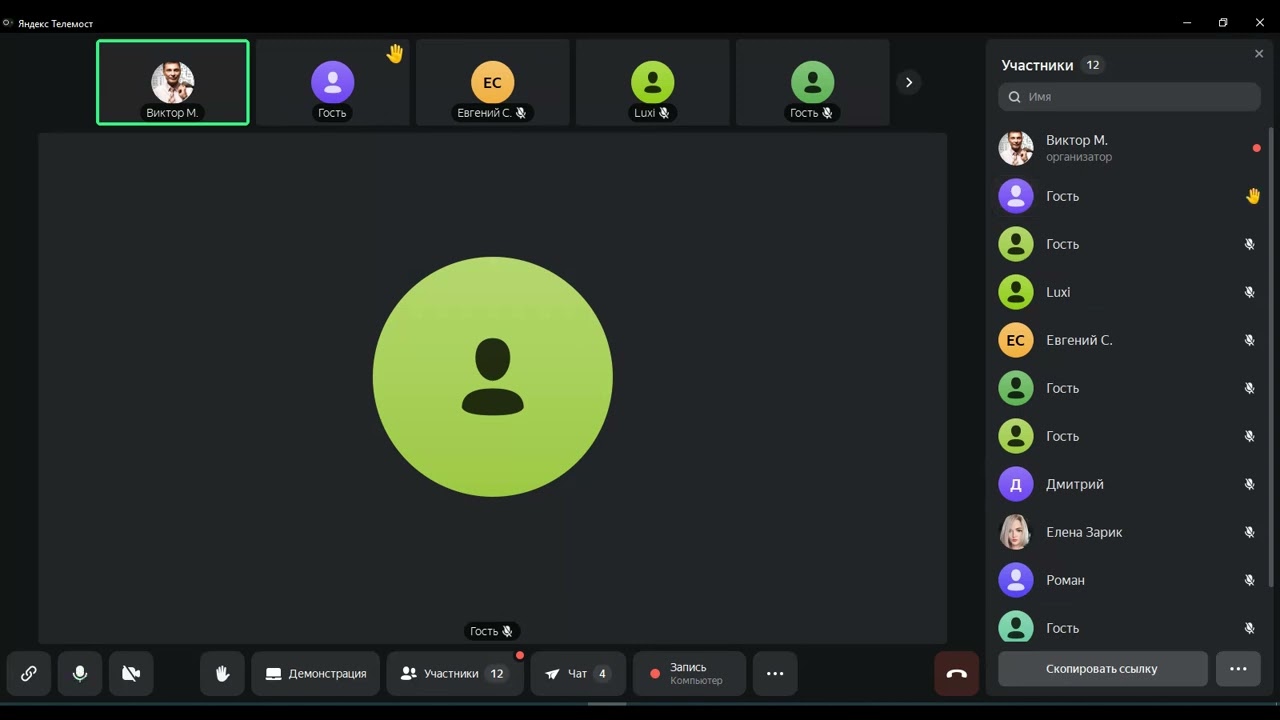Click muted mic icon beside Дмитрий
The image size is (1280, 720).
coord(1249,484)
